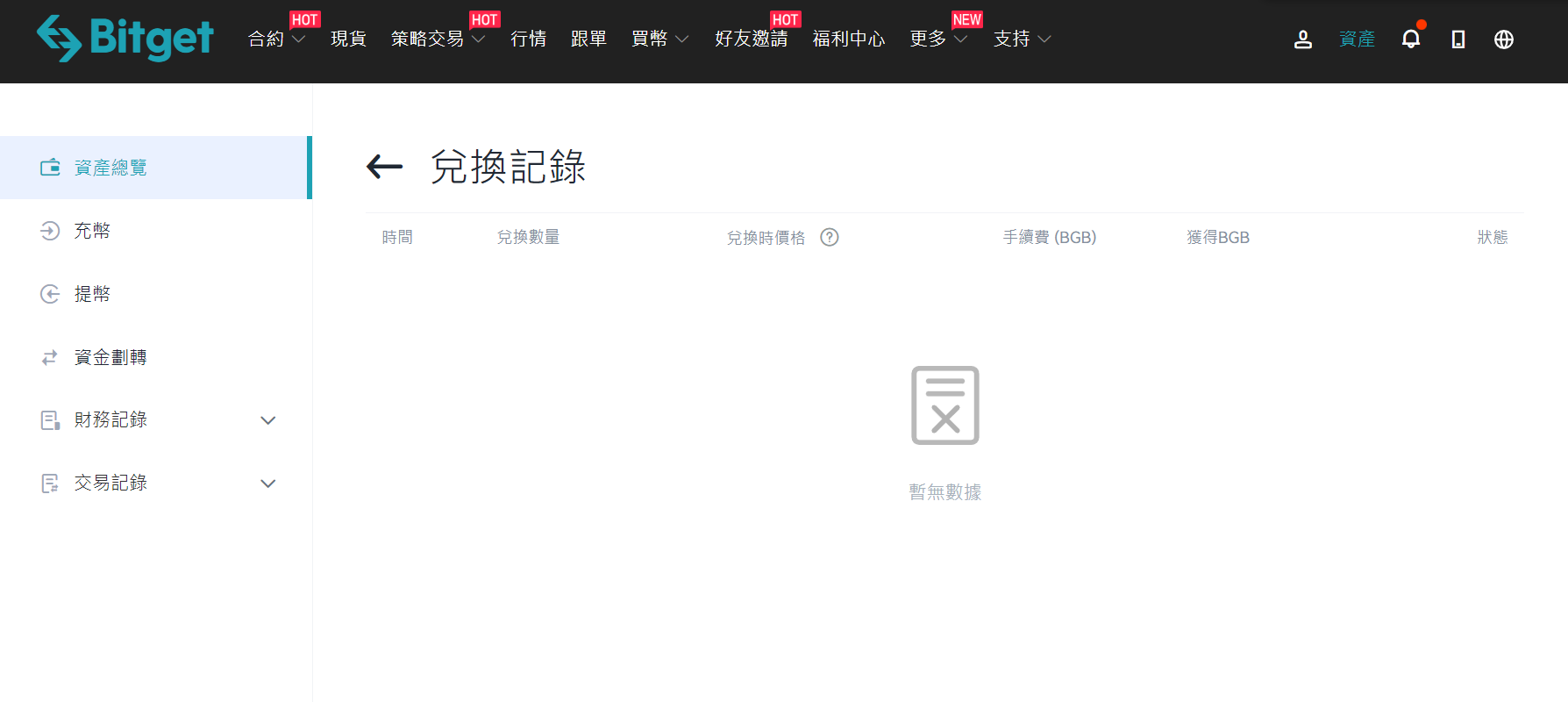Click the help icon beside 兌換時價格
The image size is (1568, 702).
(x=830, y=237)
